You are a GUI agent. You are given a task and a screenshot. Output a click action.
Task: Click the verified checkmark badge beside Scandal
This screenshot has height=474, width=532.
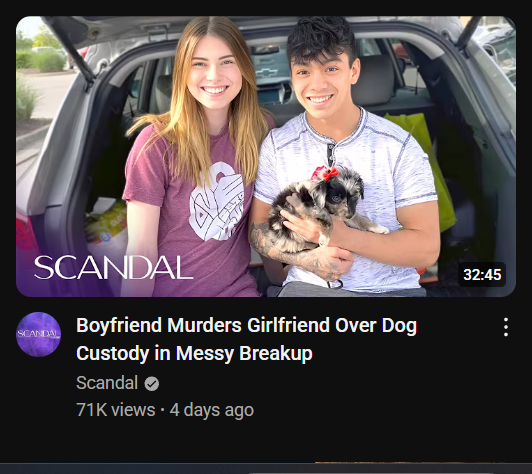coord(151,384)
